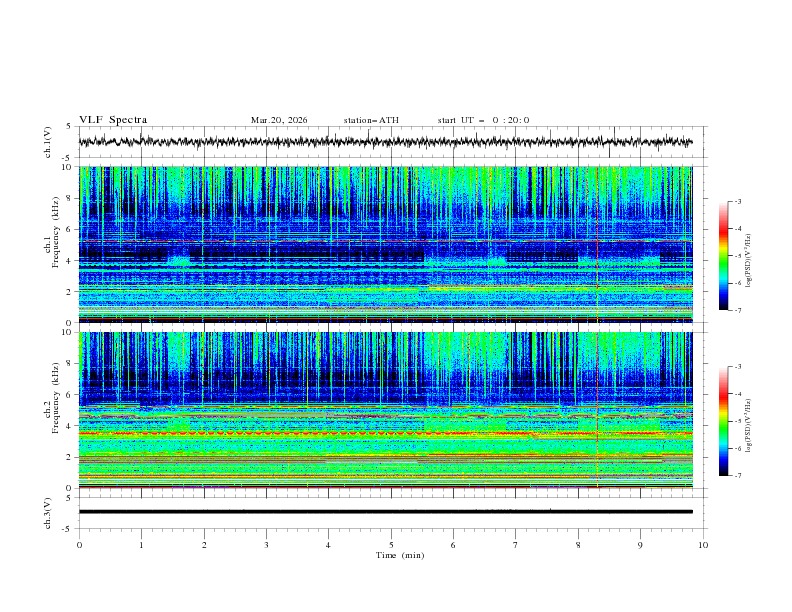Screen dimensions: 792x612
Task: Click the ch.2 'Frequency (kHz)' axis label
Action: point(55,398)
